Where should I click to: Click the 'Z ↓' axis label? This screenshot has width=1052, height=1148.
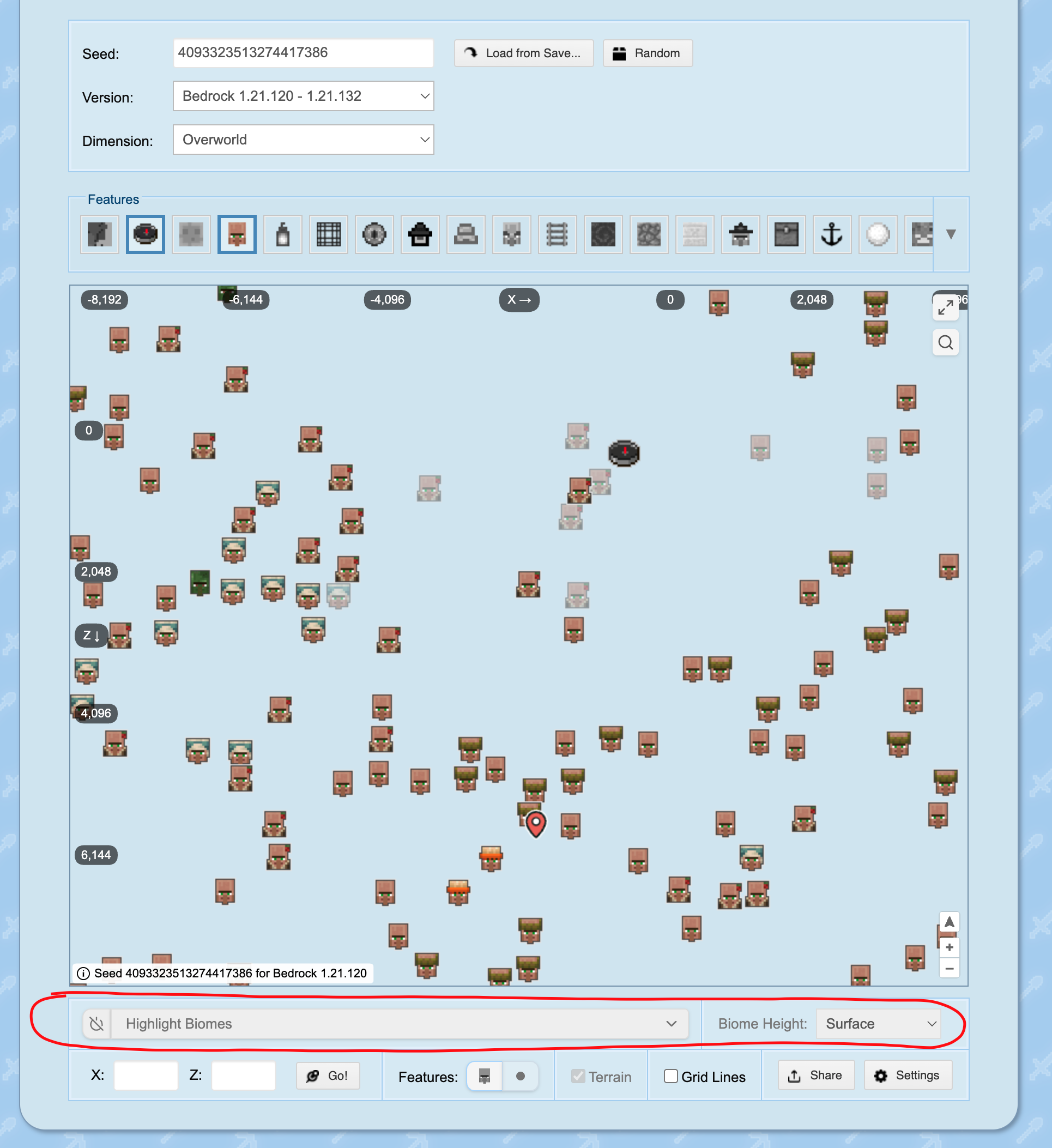click(92, 636)
